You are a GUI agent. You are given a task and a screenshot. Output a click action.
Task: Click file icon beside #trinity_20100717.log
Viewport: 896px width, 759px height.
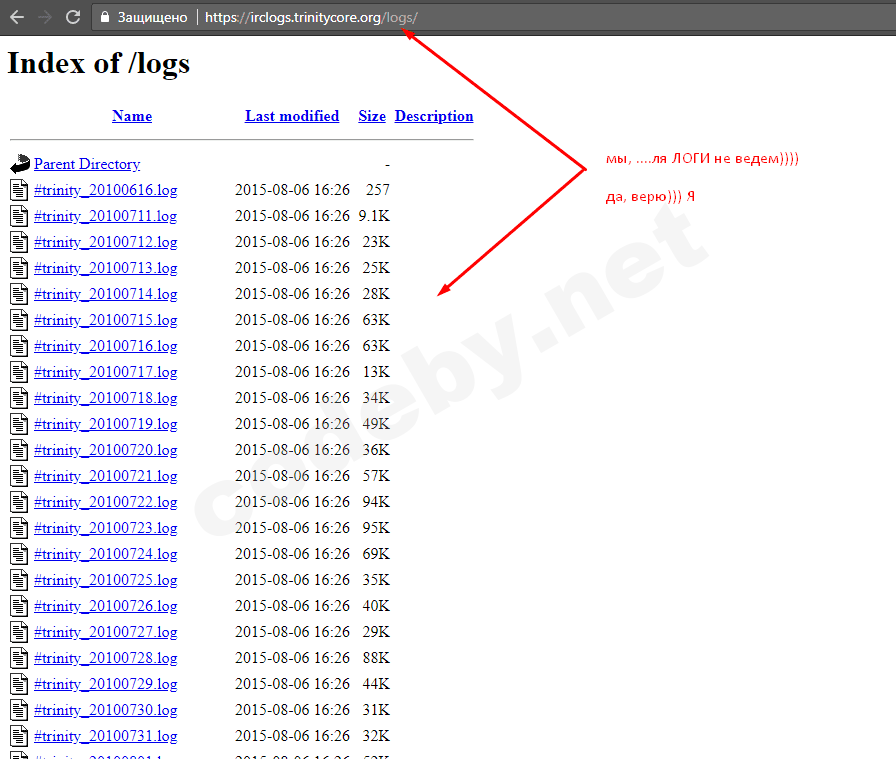[19, 372]
